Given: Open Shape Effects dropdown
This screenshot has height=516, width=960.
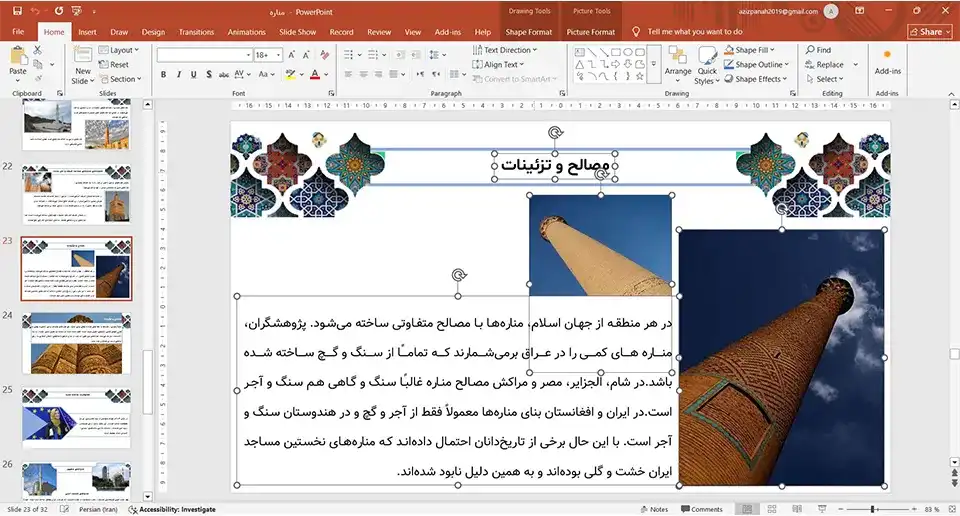Looking at the screenshot, I should 756,79.
